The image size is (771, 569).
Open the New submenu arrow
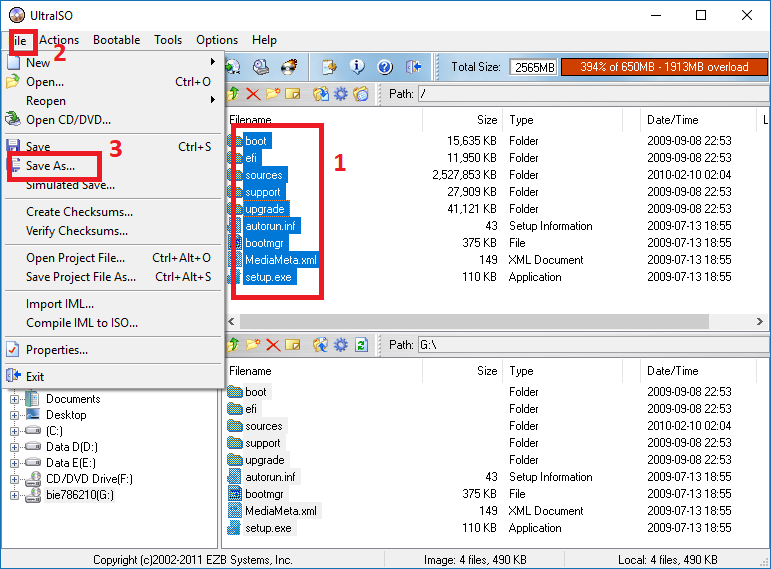point(212,62)
